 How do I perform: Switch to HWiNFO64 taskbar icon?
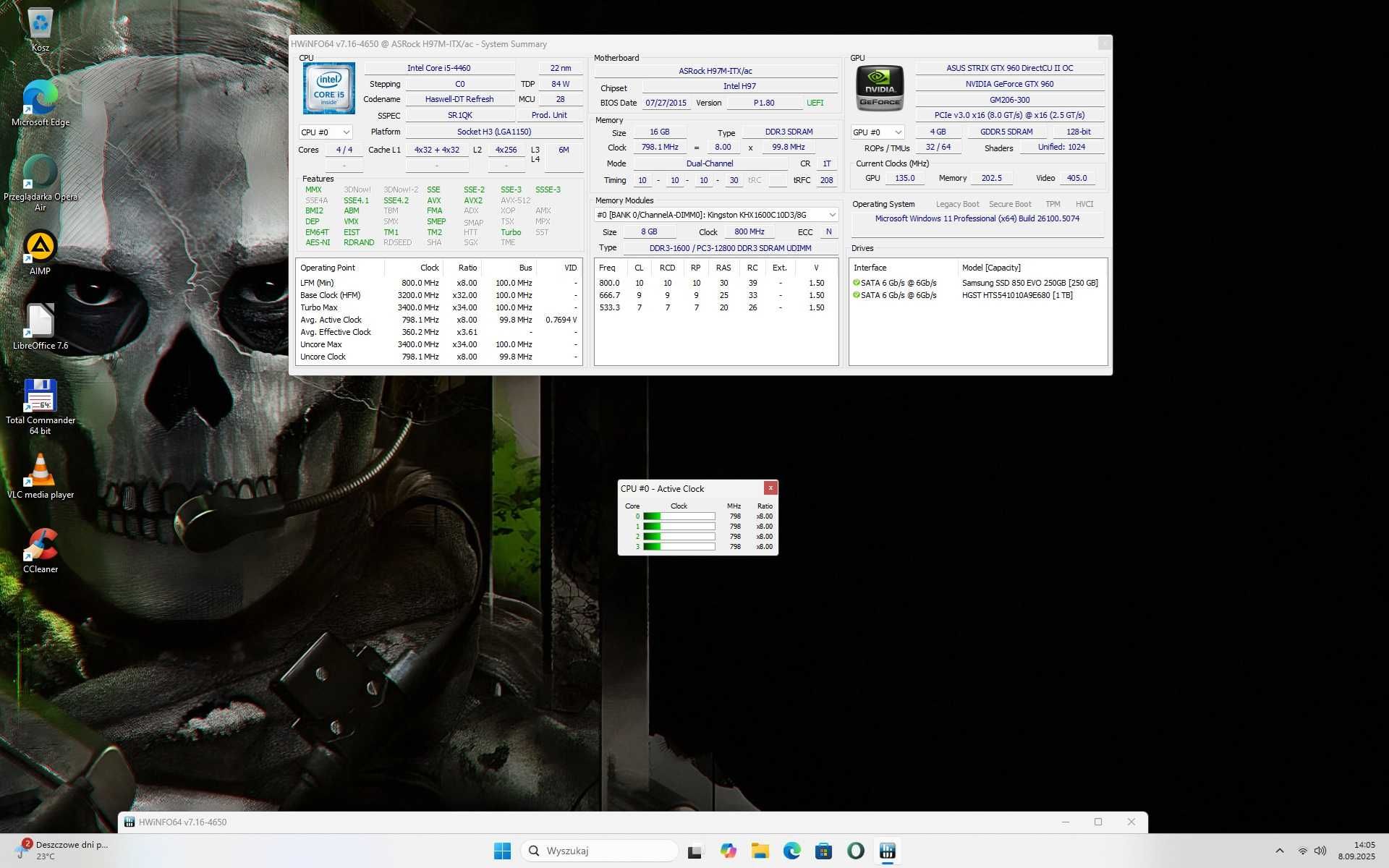click(888, 851)
